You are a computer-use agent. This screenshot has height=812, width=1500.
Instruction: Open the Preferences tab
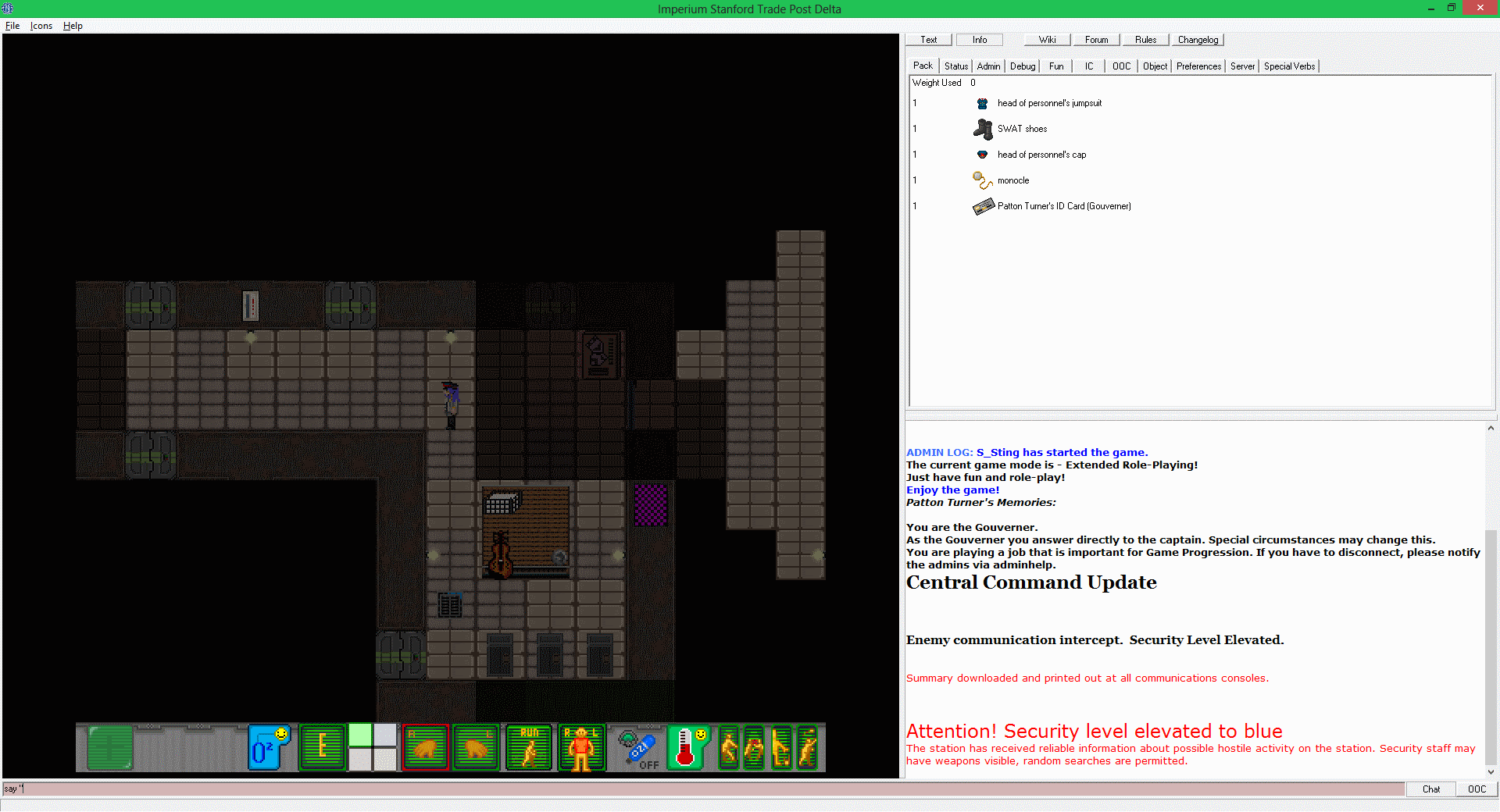point(1198,66)
